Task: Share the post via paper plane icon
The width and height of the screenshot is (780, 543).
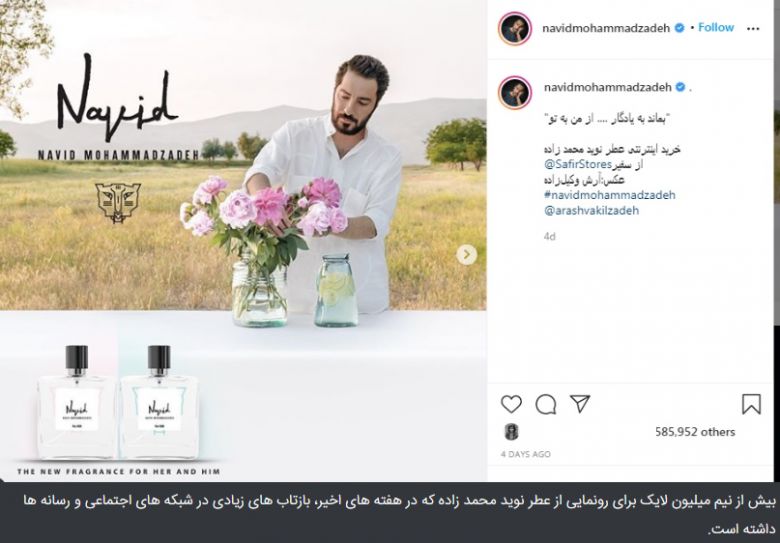Action: 580,404
